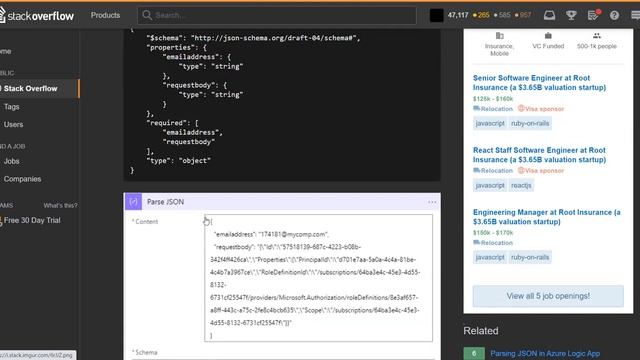Viewport: 640px width, 360px height.
Task: Click the "What's this?" link
Action: pos(60,205)
